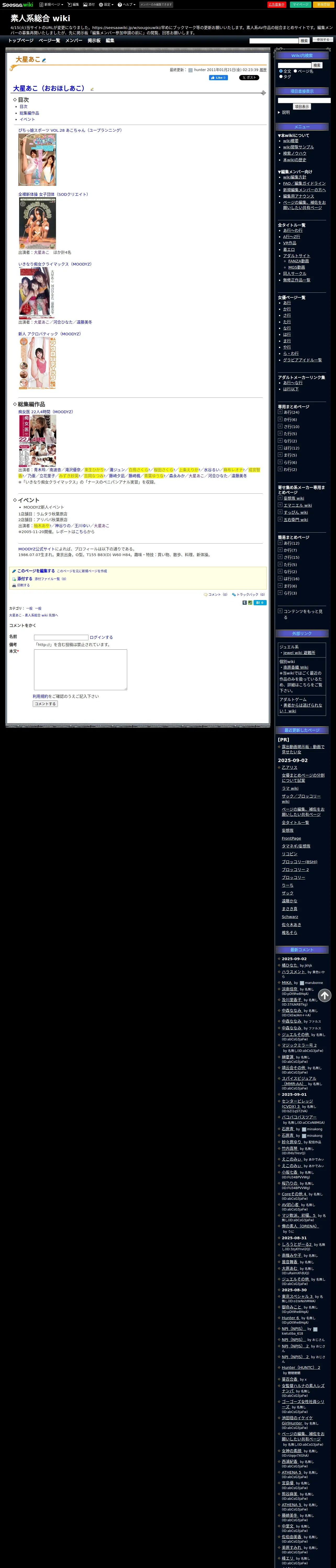Click the Tumblr share icon
The width and height of the screenshot is (336, 1568).
[x=244, y=603]
